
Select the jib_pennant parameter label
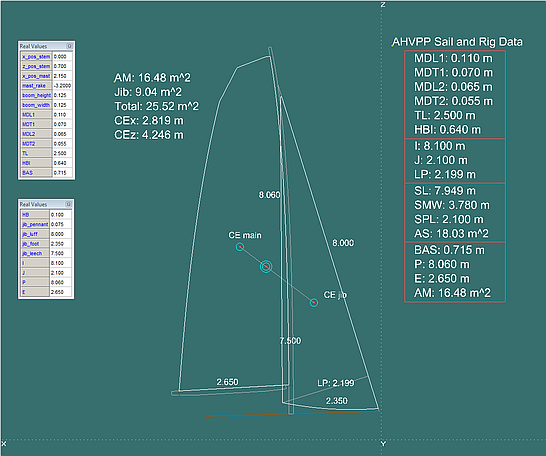click(x=35, y=224)
